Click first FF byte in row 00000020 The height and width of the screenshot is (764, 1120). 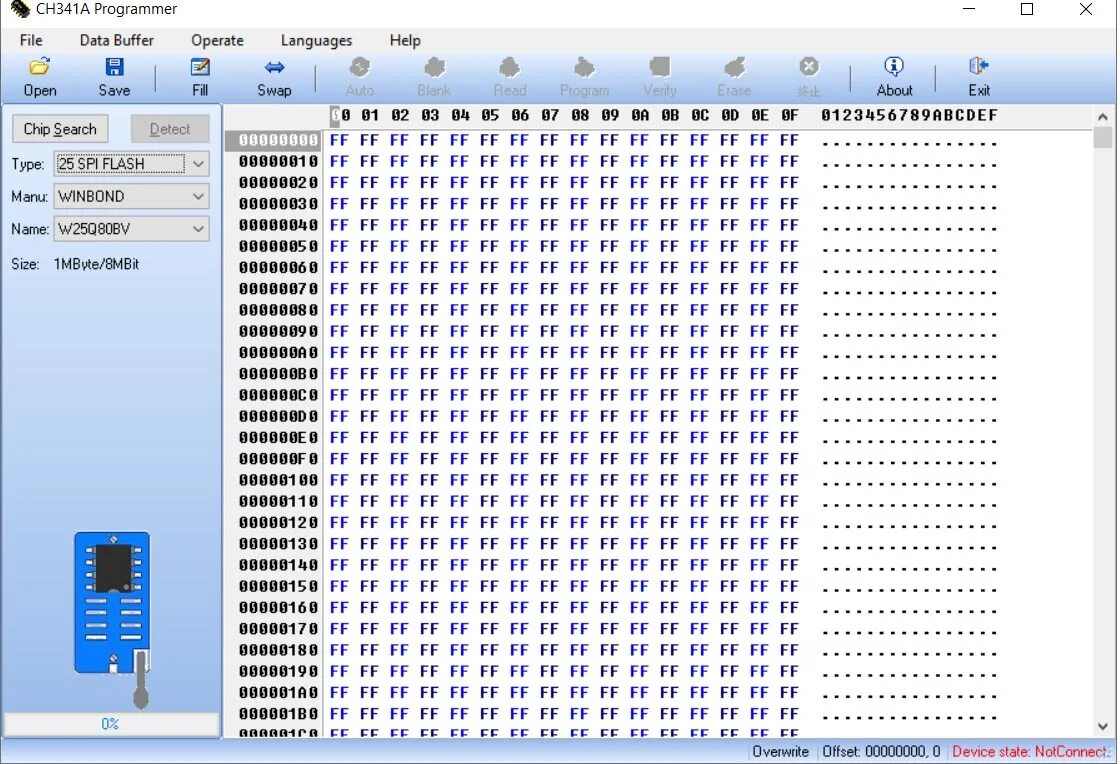pyautogui.click(x=339, y=183)
